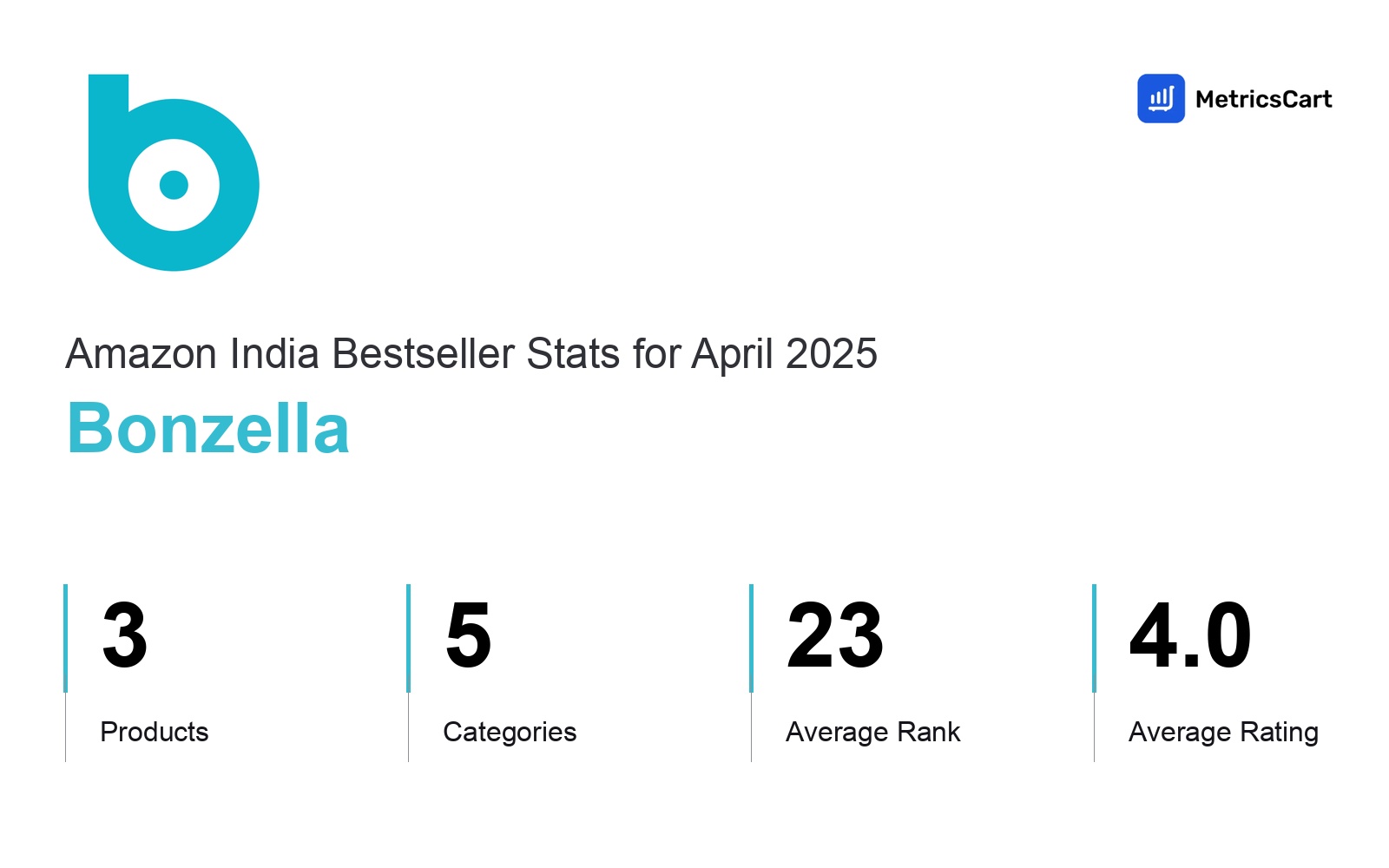
Task: Click teal accent bar beside Categories stat
Action: click(x=408, y=638)
